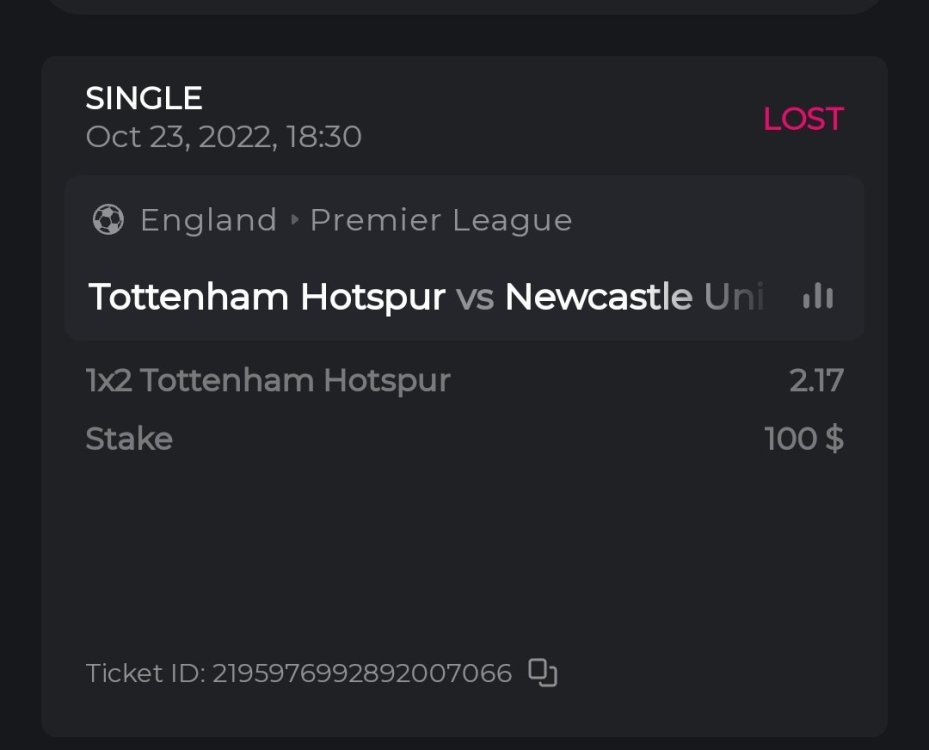Click the Oct 23, 2022 date
Screen dimensions: 929x750
pyautogui.click(x=178, y=137)
